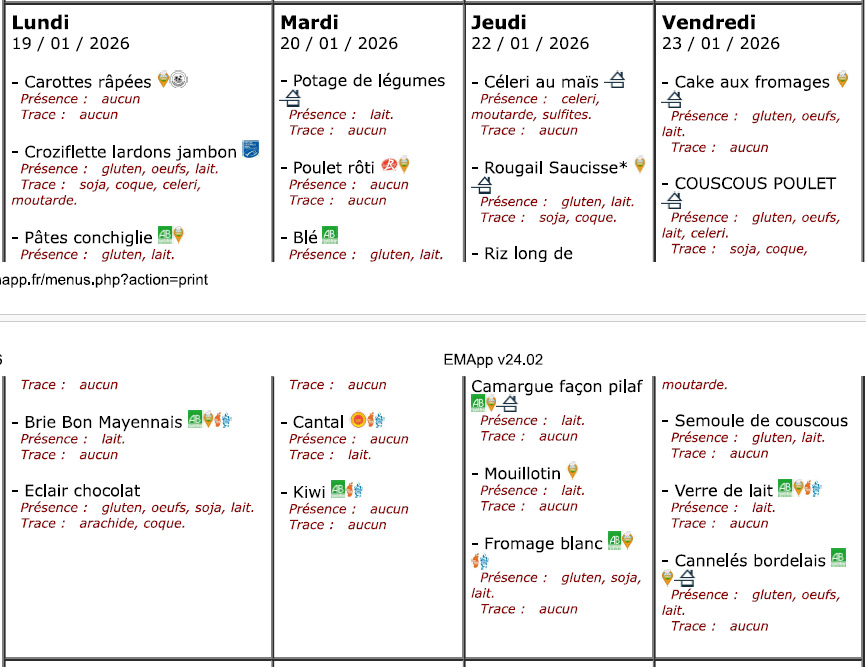Select the red label icon beside Poulet rôti
The width and height of the screenshot is (866, 667).
[389, 166]
